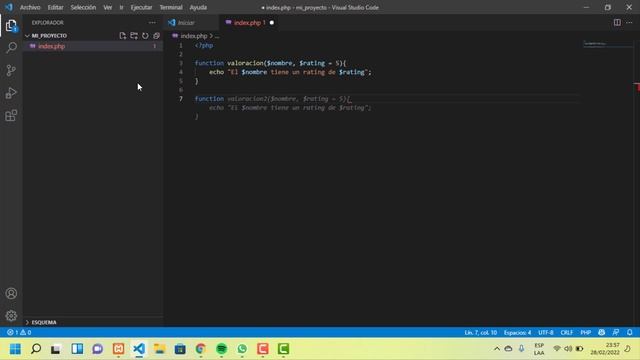Click the clock and date in the taskbar
The height and width of the screenshot is (360, 640).
click(x=605, y=349)
